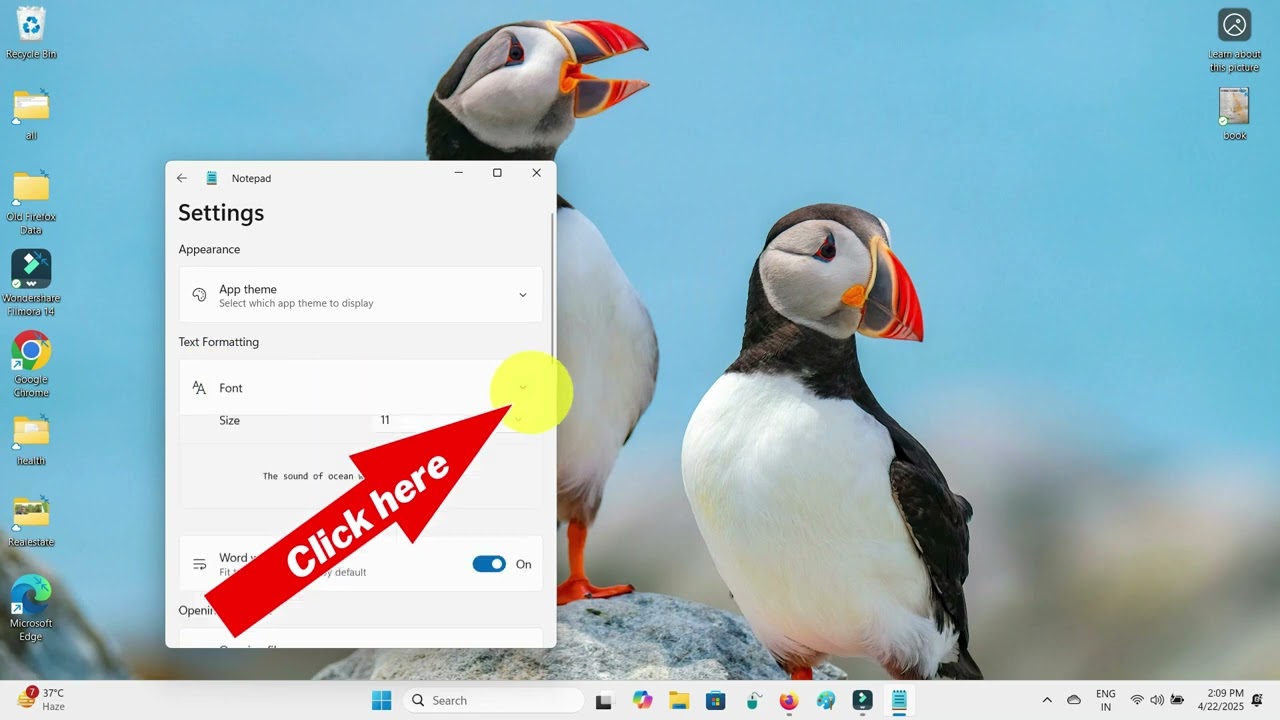Screen dimensions: 1280x720
Task: Launch Wondershare Filmora 14 desktop shortcut
Action: pyautogui.click(x=31, y=283)
